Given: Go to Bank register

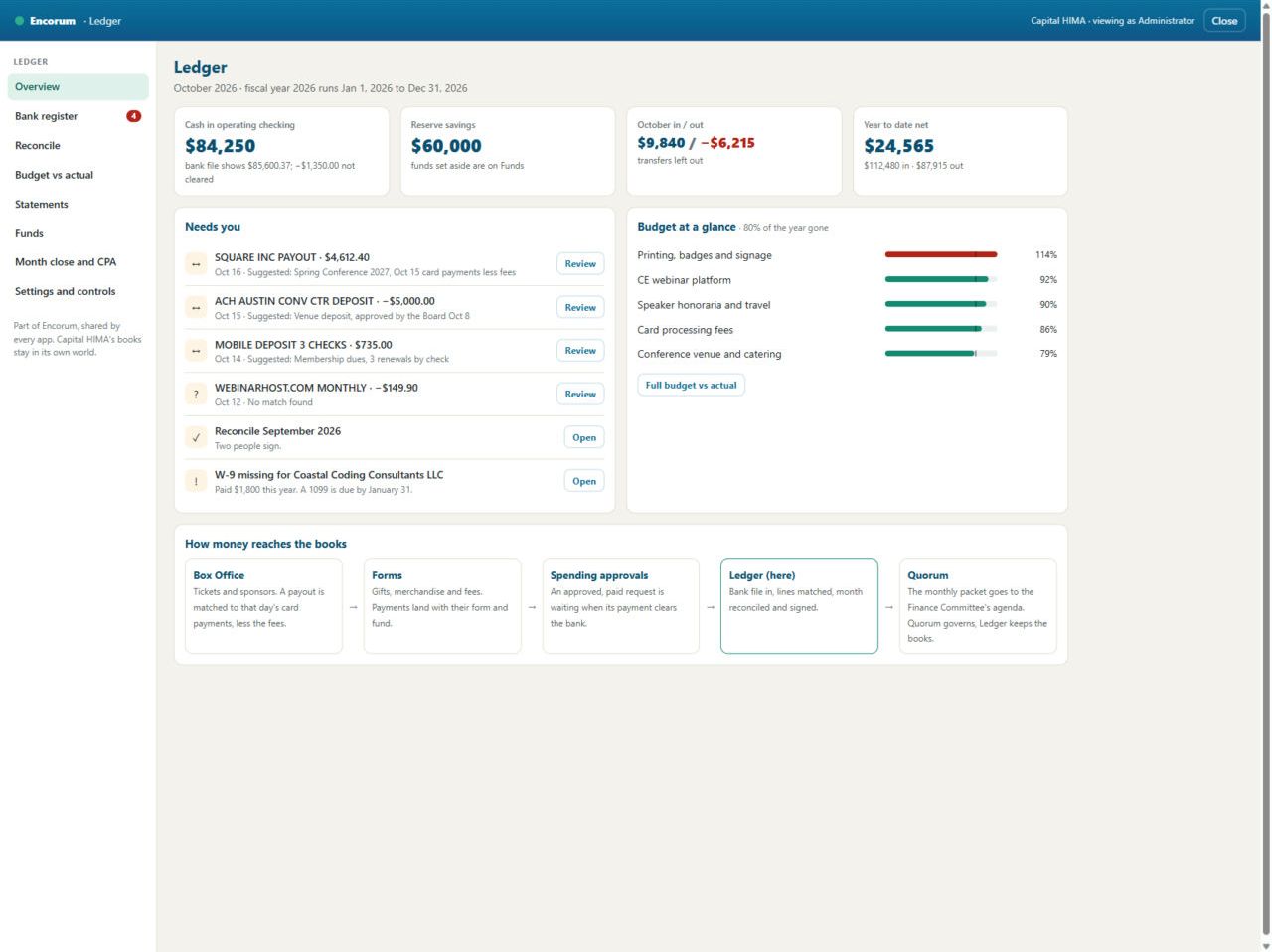Looking at the screenshot, I should coord(79,116).
